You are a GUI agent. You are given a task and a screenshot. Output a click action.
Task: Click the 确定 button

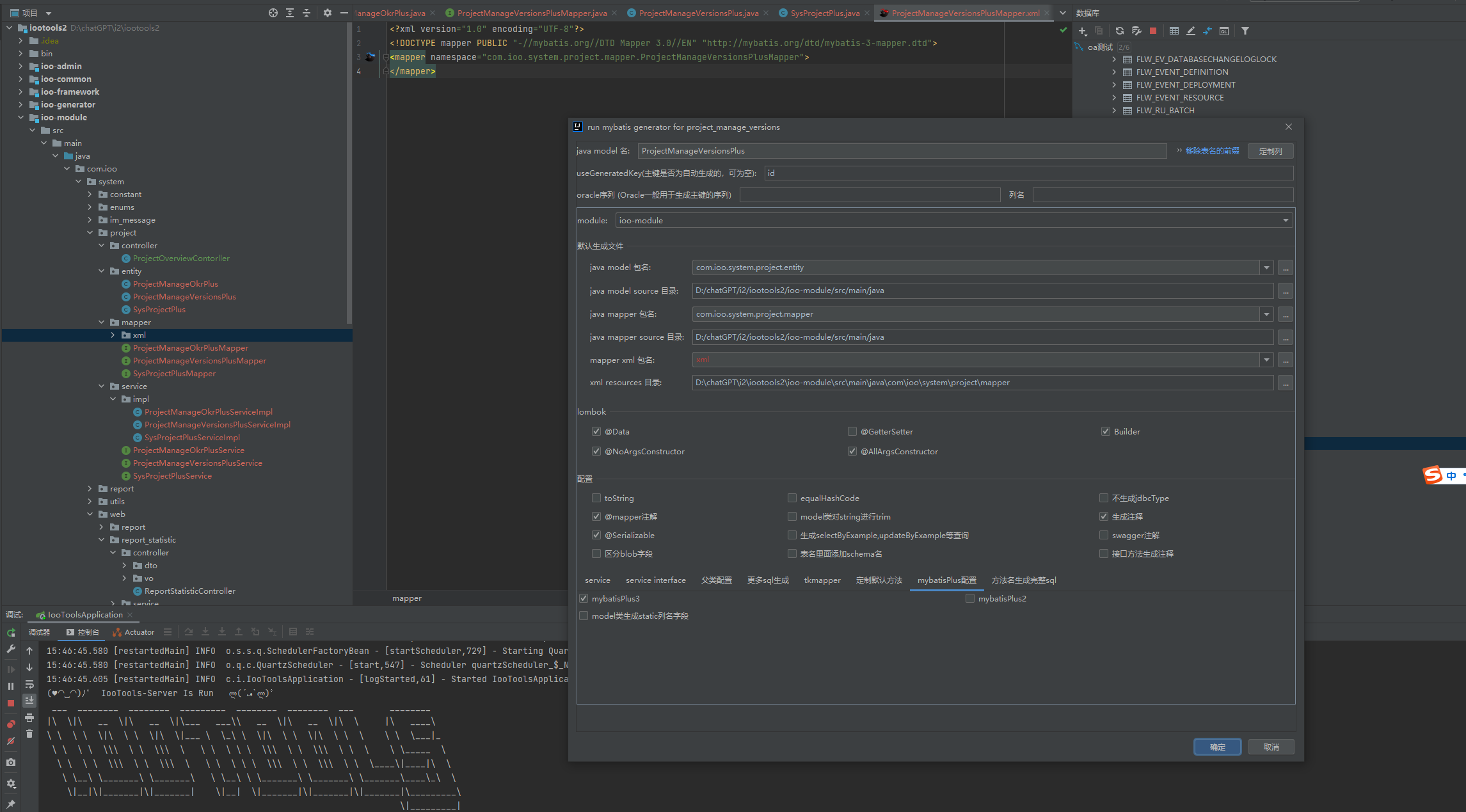point(1217,747)
